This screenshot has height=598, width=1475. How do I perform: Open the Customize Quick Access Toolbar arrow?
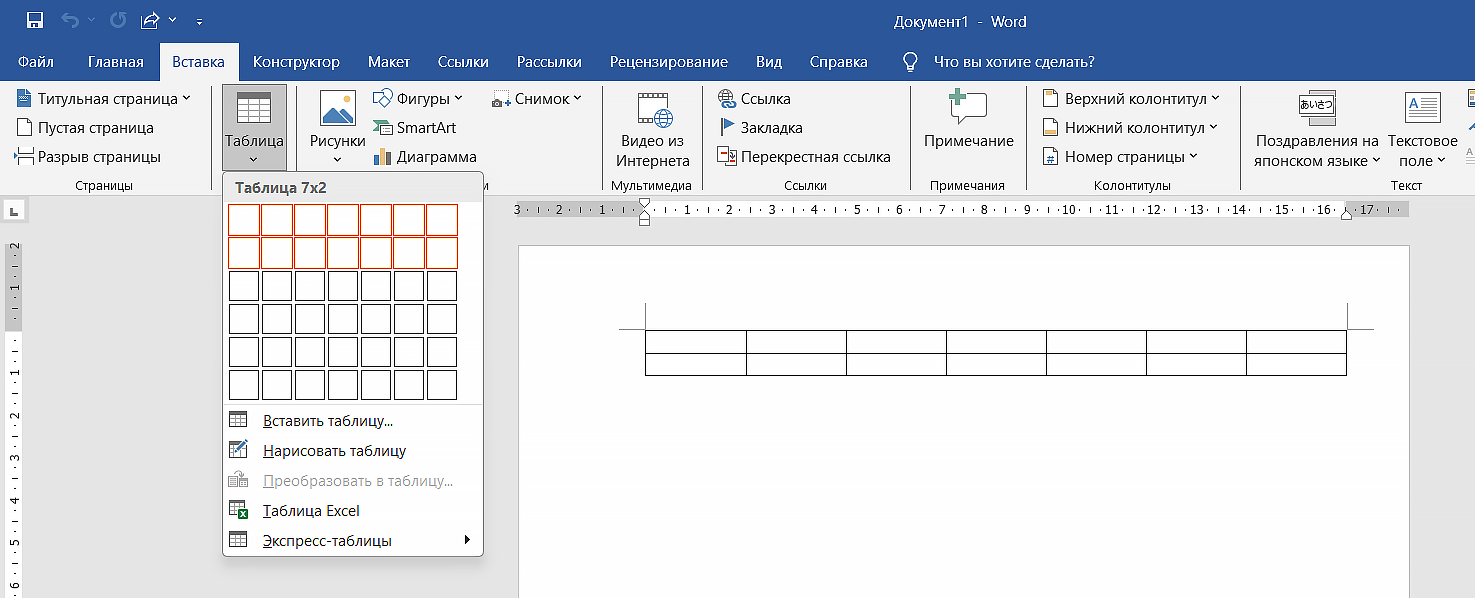[199, 21]
